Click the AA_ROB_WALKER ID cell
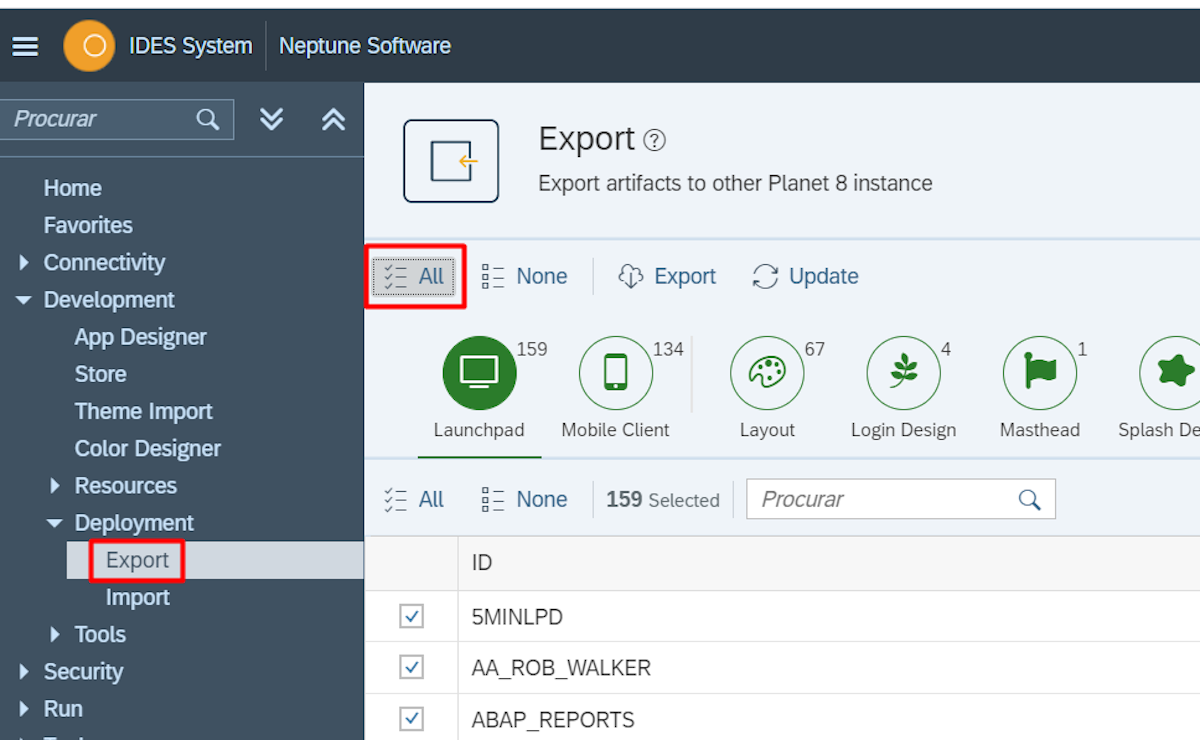Viewport: 1200px width, 740px height. [x=829, y=667]
